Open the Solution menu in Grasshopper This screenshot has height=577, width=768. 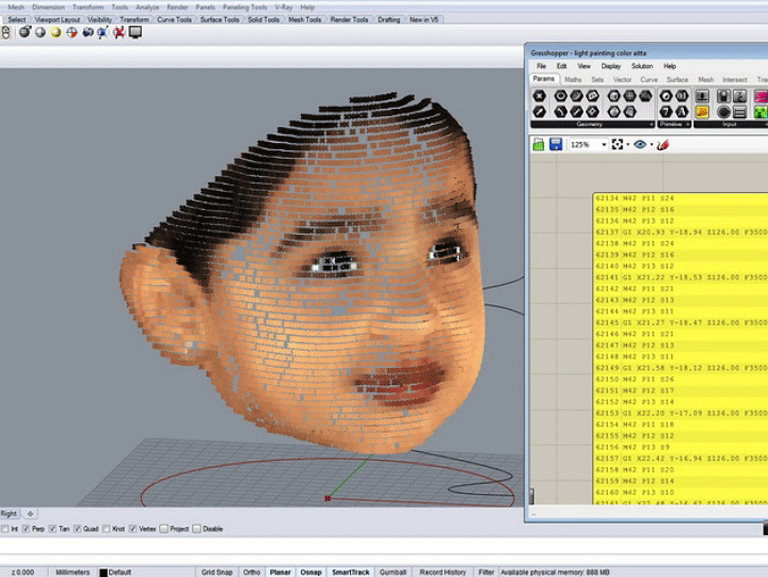[x=641, y=66]
